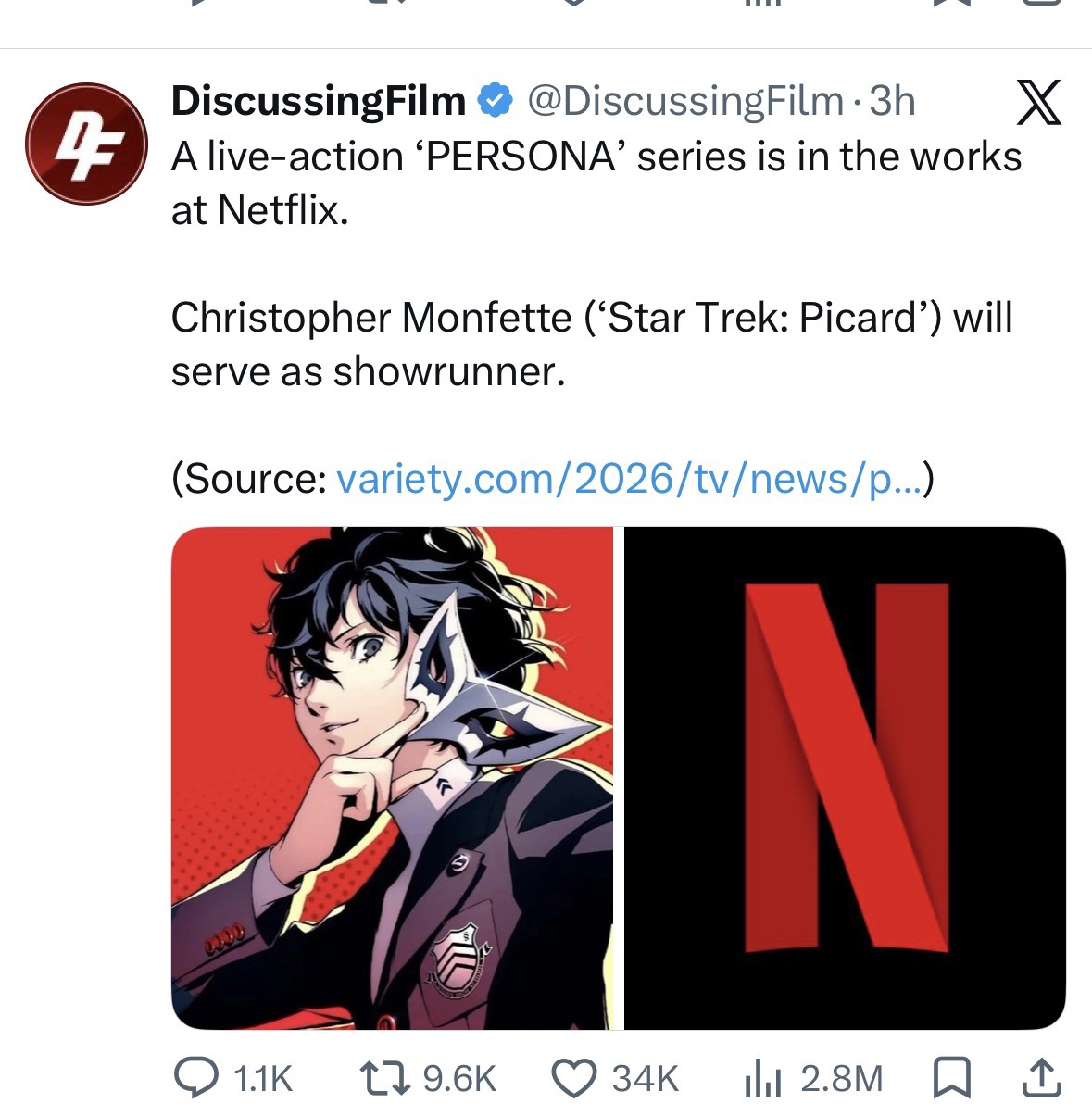Screen dimensions: 1092x1116
Task: View the Netflix logo image
Action: click(x=845, y=778)
